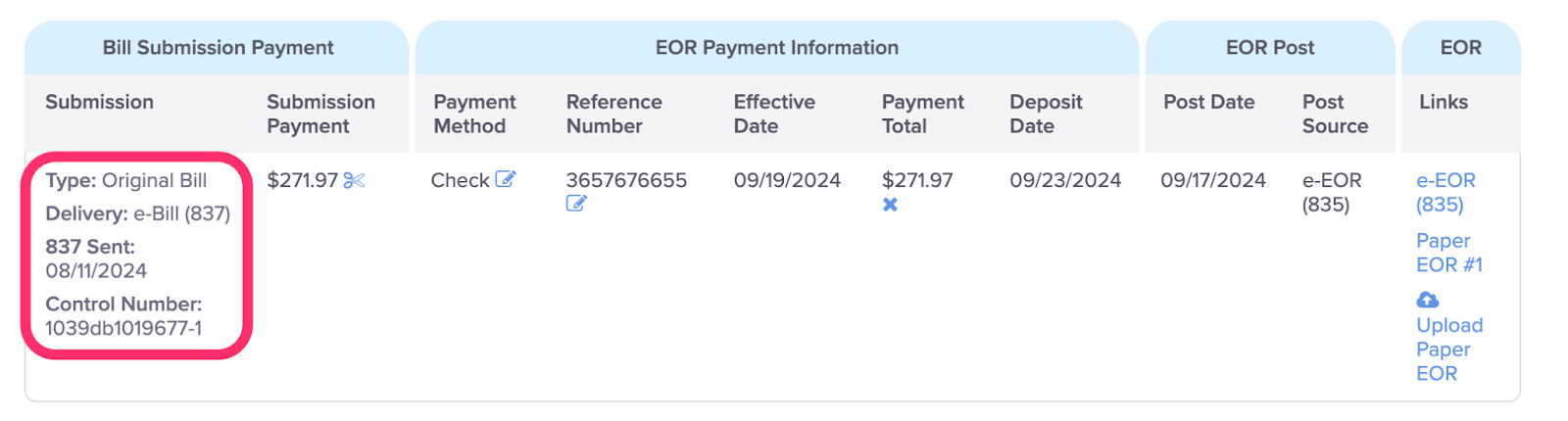Remove payment total using the blue X icon
The height and width of the screenshot is (421, 1568).
[x=890, y=205]
